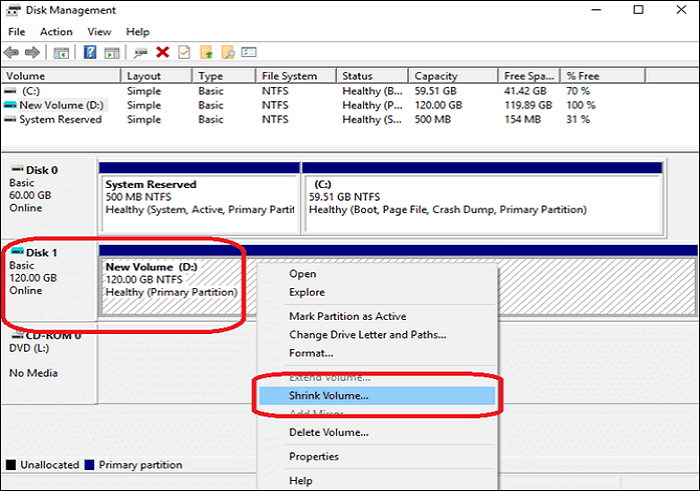Click the red X delete icon
Viewport: 700px width, 491px height.
162,52
